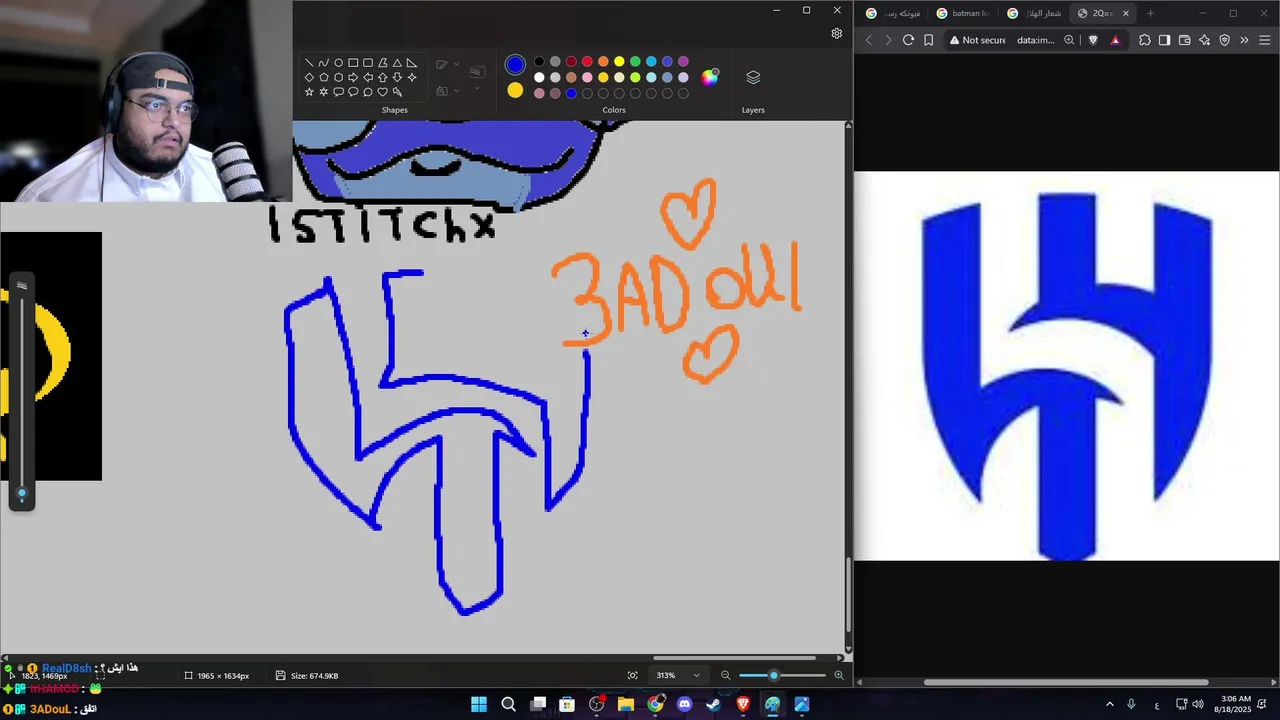Pick the green palette color
This screenshot has width=1280, height=720.
coord(635,62)
